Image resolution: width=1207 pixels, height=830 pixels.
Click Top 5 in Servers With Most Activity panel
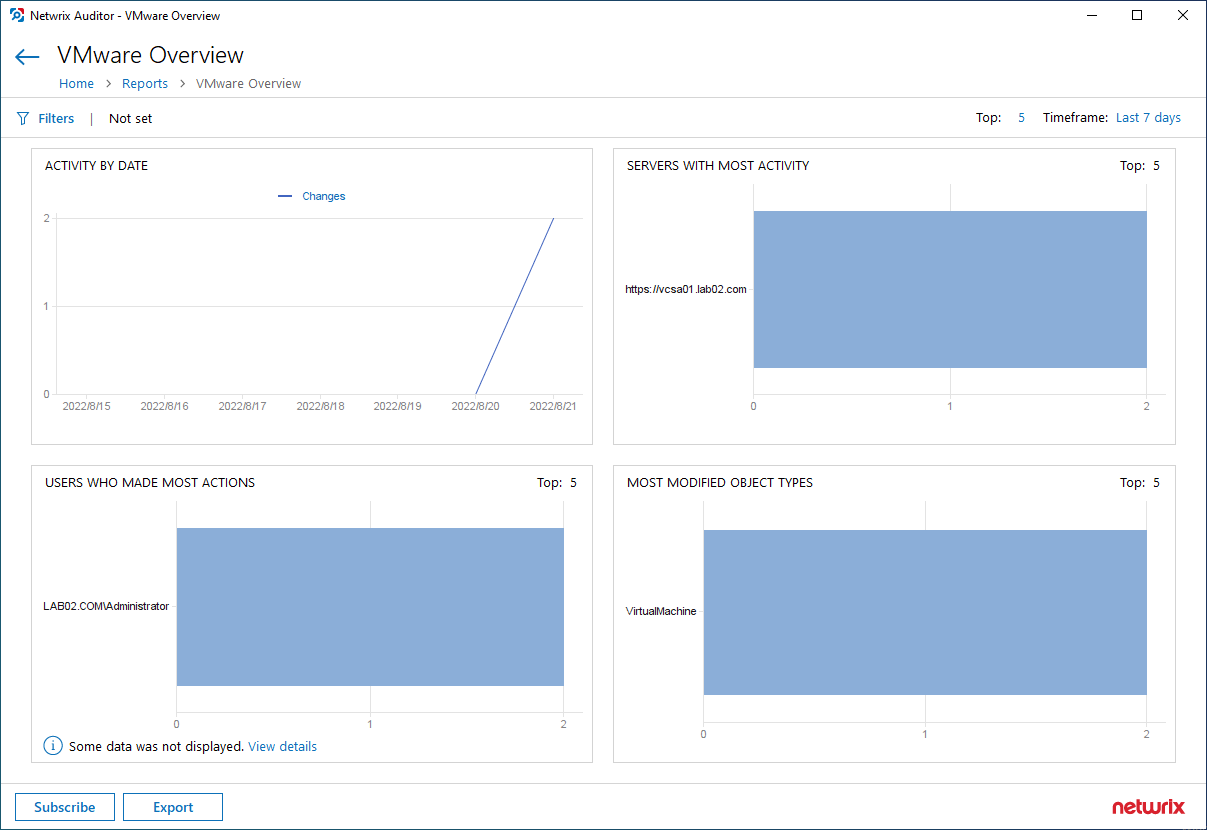1140,165
